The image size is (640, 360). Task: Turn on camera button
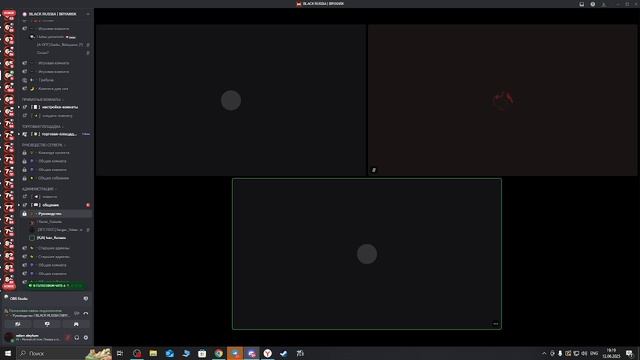[x=18, y=324]
